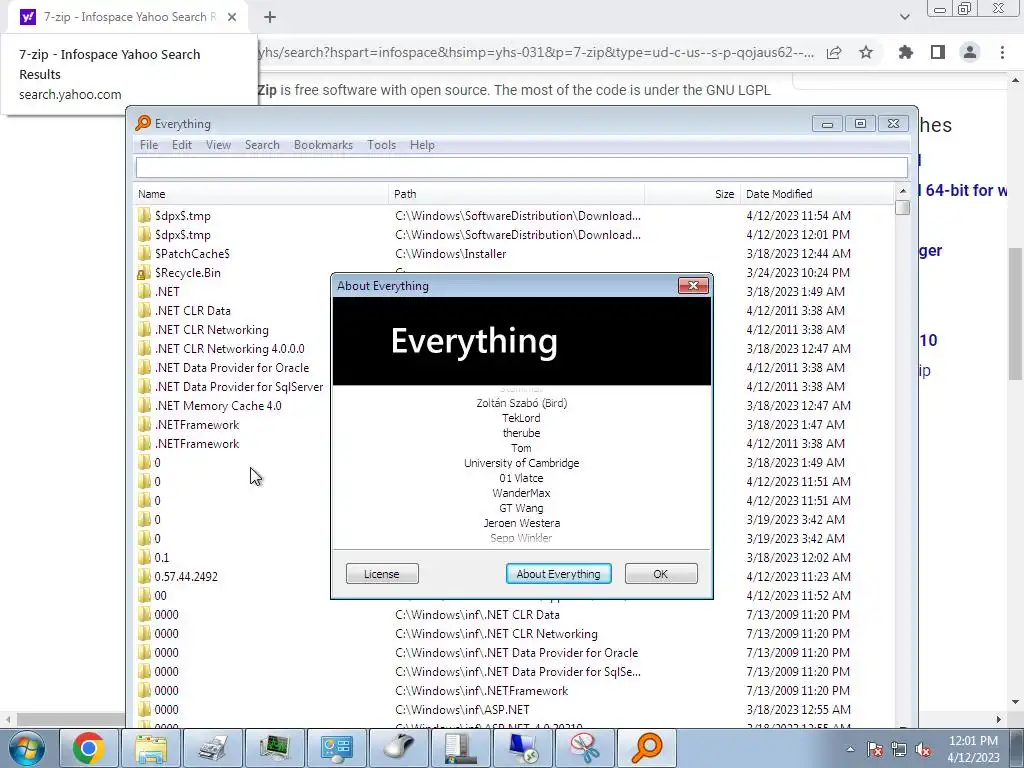Click date 3/24/2023 10:24 PM

[798, 272]
